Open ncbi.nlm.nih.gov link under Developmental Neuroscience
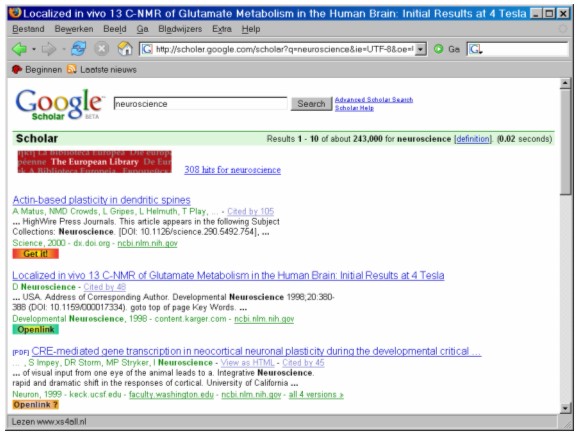580x439 pixels. point(264,319)
